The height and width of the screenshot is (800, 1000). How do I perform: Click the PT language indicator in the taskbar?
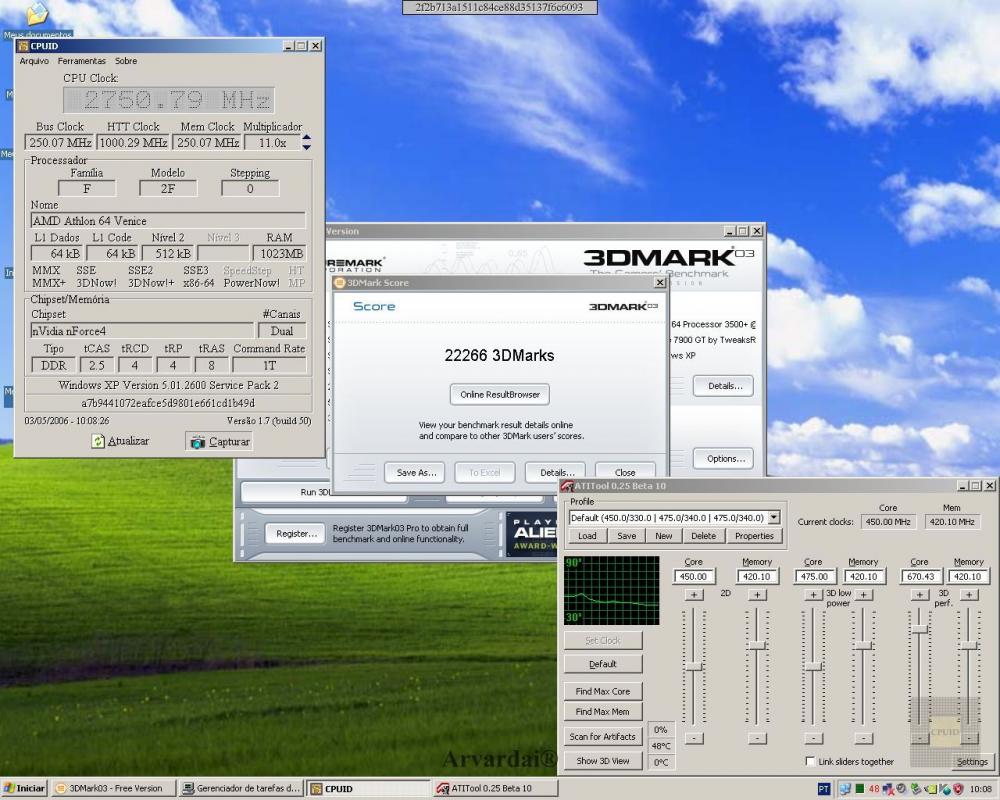[824, 789]
